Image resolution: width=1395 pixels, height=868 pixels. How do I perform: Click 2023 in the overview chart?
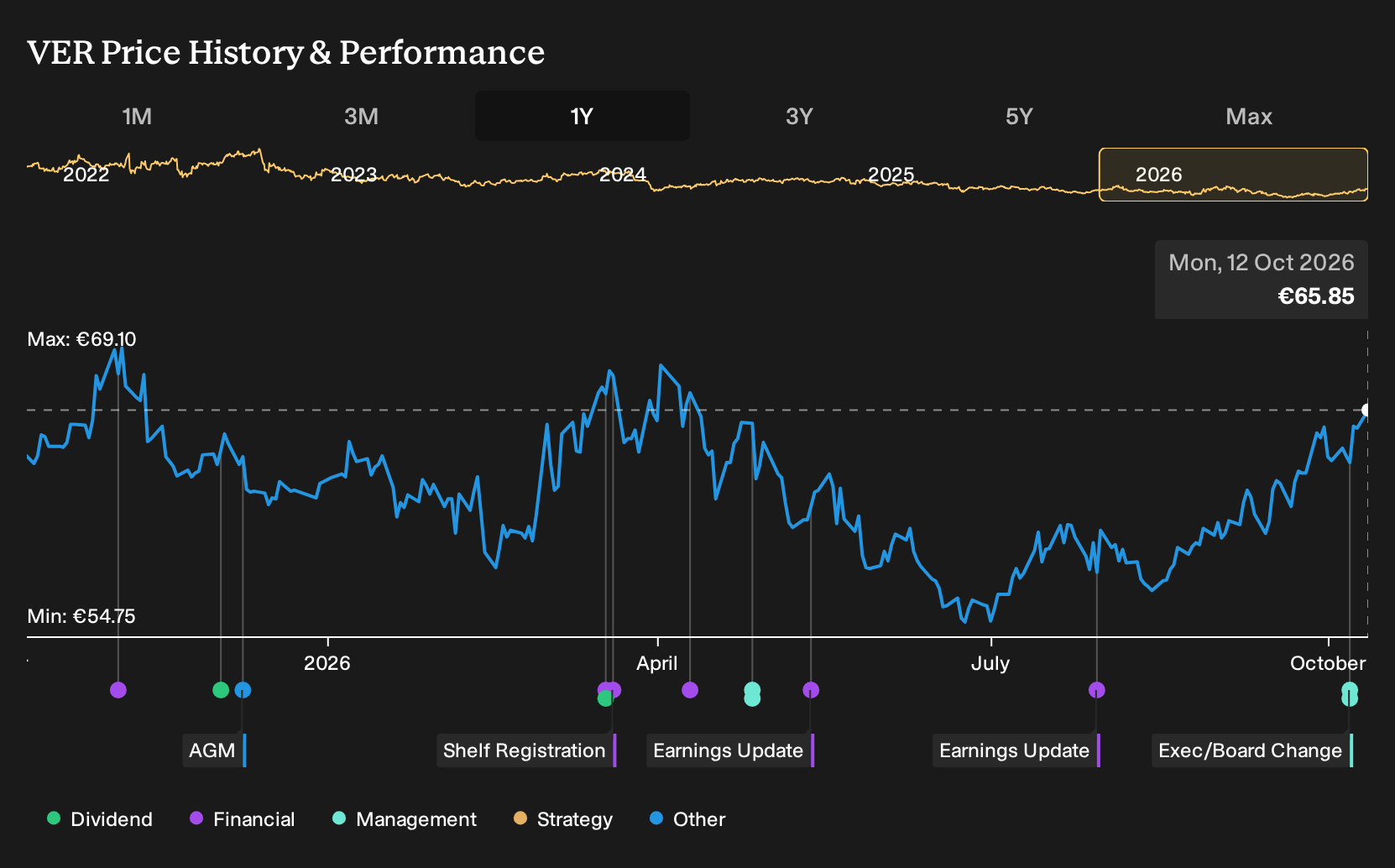tap(353, 175)
